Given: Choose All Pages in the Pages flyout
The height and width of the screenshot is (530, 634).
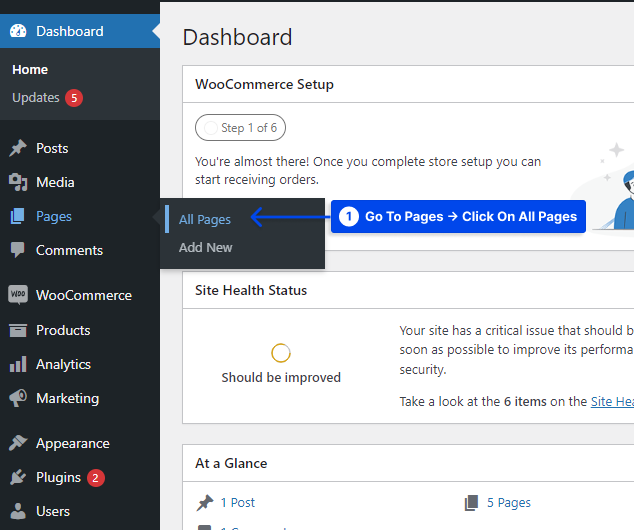Looking at the screenshot, I should tap(205, 220).
